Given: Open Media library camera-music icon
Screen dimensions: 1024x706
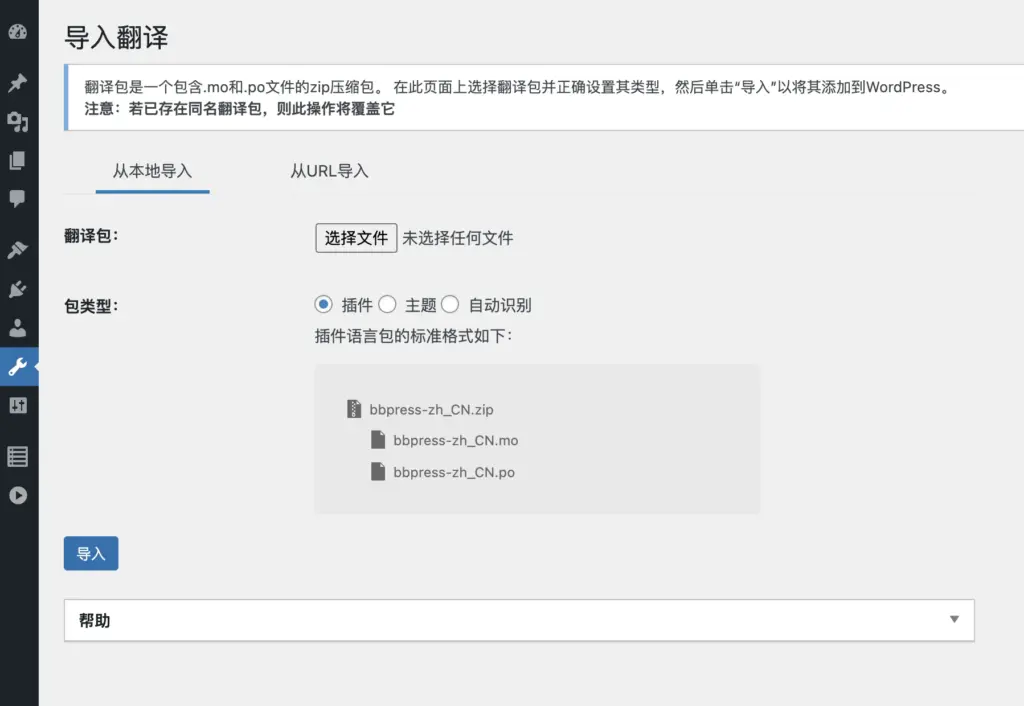Looking at the screenshot, I should [17, 122].
